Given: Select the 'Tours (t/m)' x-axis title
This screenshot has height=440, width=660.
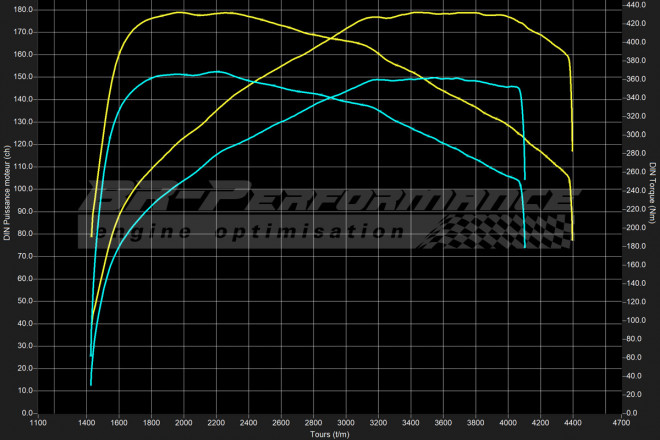Looking at the screenshot, I should [x=330, y=433].
